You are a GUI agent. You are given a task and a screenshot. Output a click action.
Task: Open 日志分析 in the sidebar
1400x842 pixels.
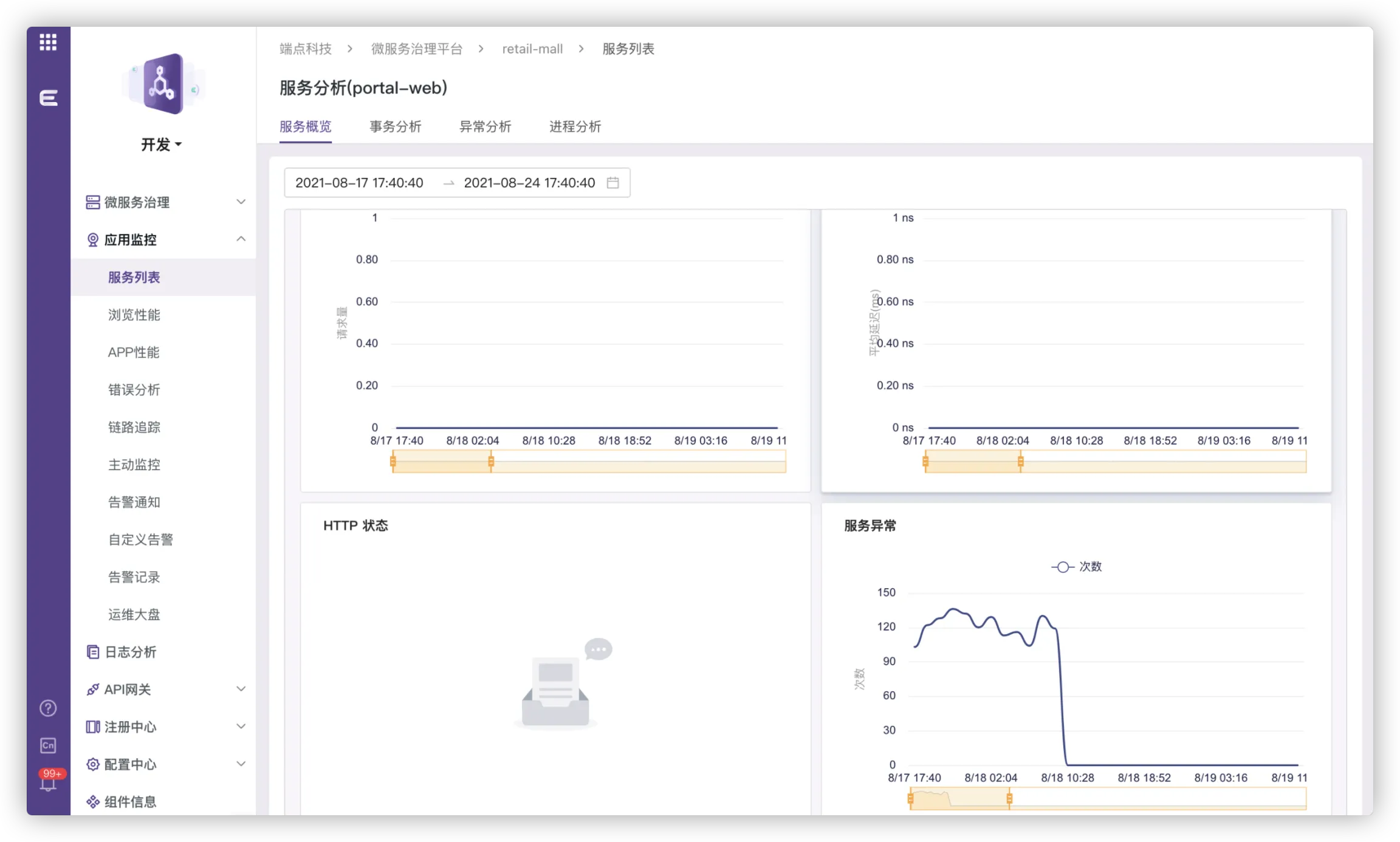coord(130,652)
